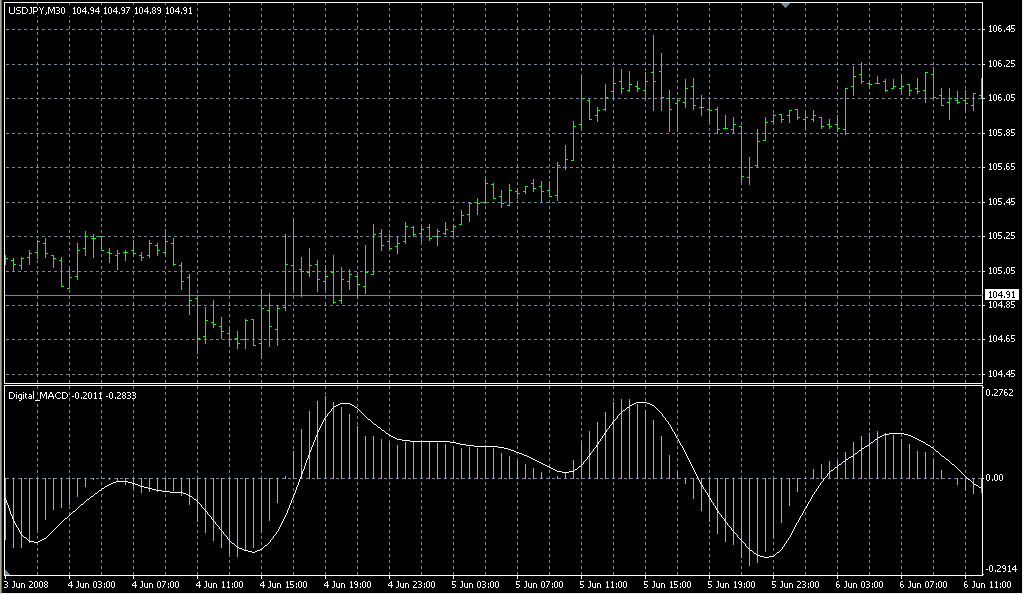Click the USDJPY,M30 chart title label
The image size is (1024, 594).
point(37,10)
